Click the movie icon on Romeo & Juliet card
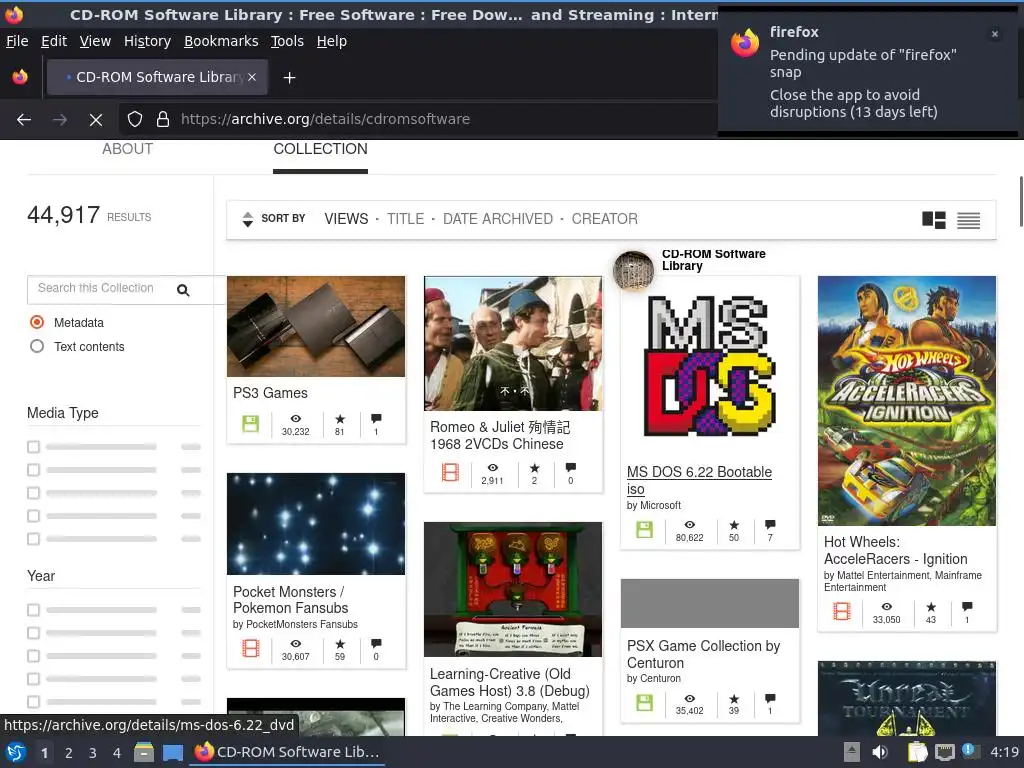 (x=450, y=472)
